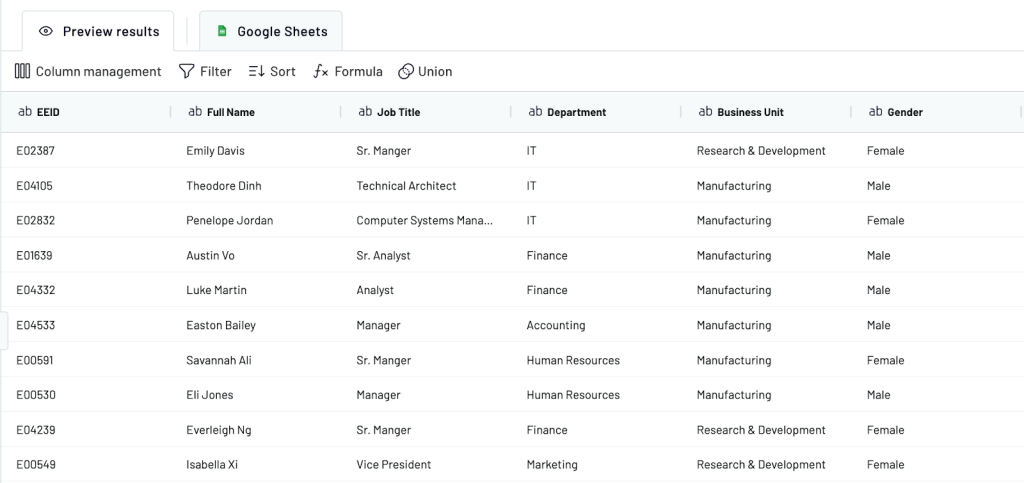This screenshot has width=1024, height=483.
Task: Click the Column management columns icon
Action: click(x=22, y=71)
